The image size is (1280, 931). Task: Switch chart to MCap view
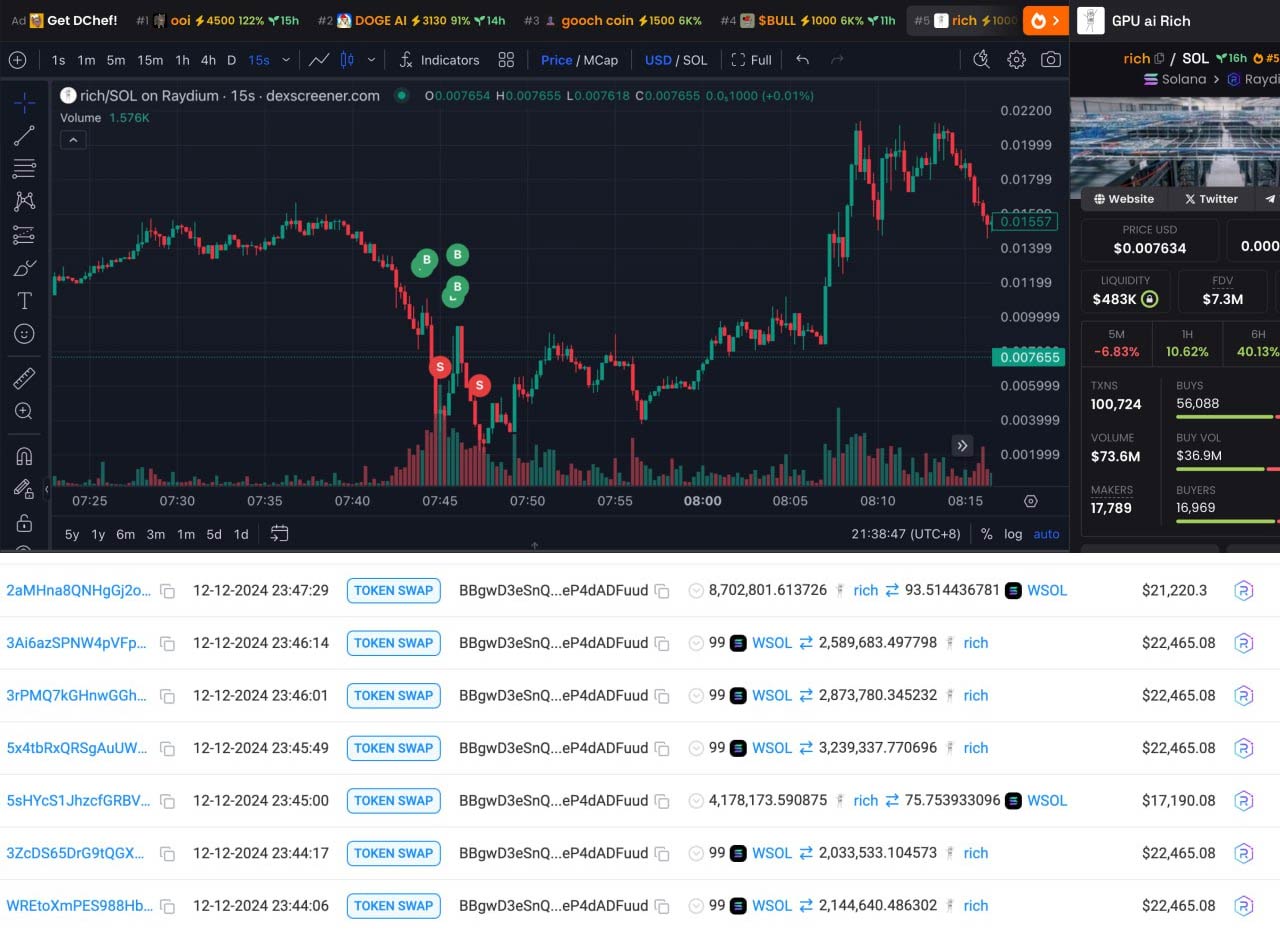tap(601, 60)
